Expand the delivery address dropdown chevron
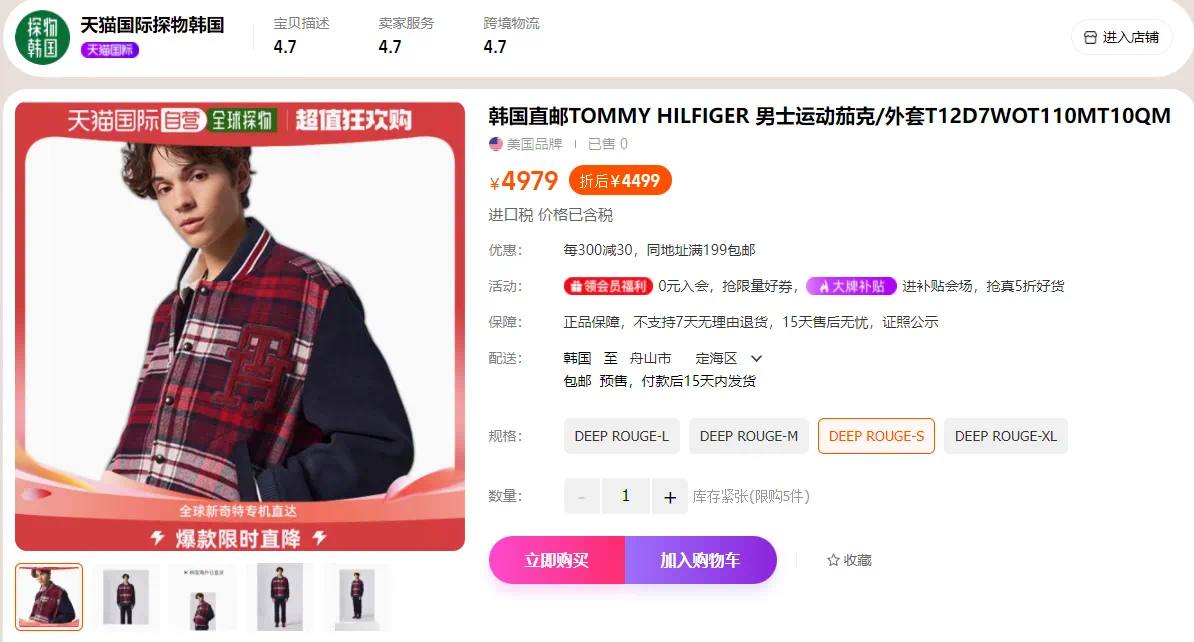1194x642 pixels. click(756, 359)
